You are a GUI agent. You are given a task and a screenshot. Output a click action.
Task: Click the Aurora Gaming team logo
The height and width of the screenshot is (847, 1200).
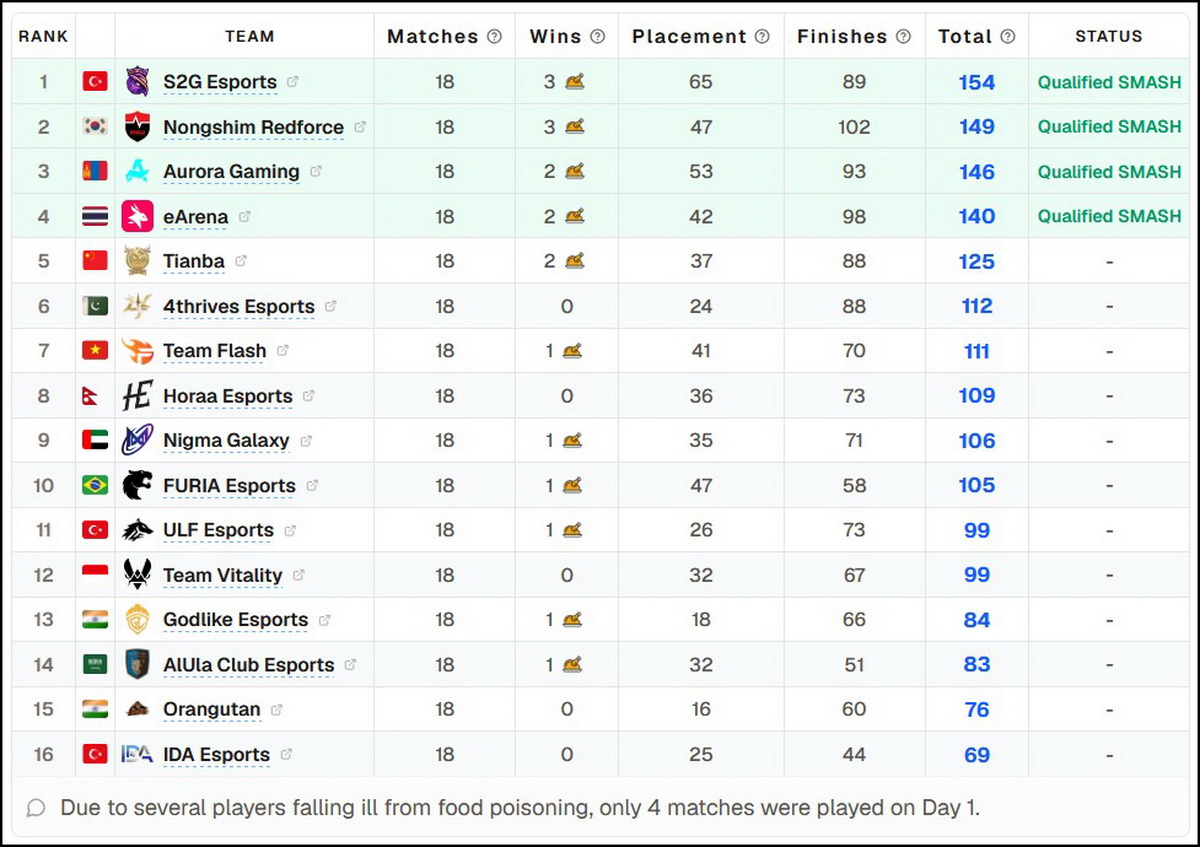click(137, 172)
